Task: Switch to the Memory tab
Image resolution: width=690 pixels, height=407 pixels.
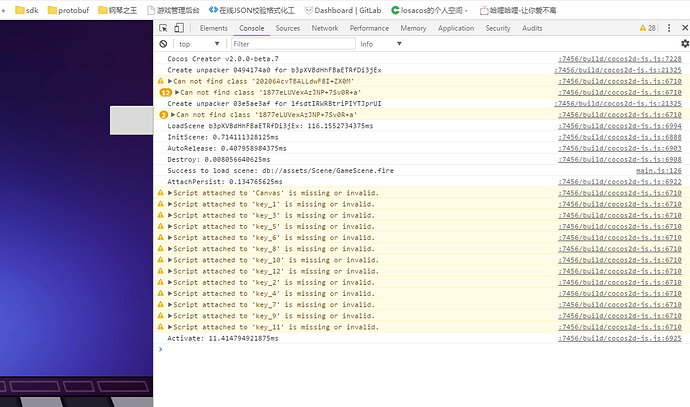Action: (413, 28)
